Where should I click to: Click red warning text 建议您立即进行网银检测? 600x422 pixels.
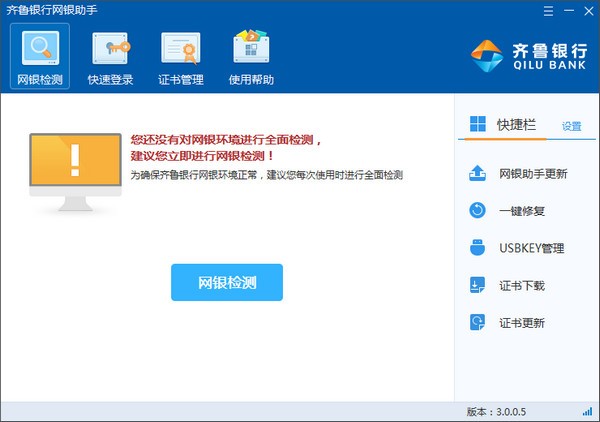pos(202,156)
